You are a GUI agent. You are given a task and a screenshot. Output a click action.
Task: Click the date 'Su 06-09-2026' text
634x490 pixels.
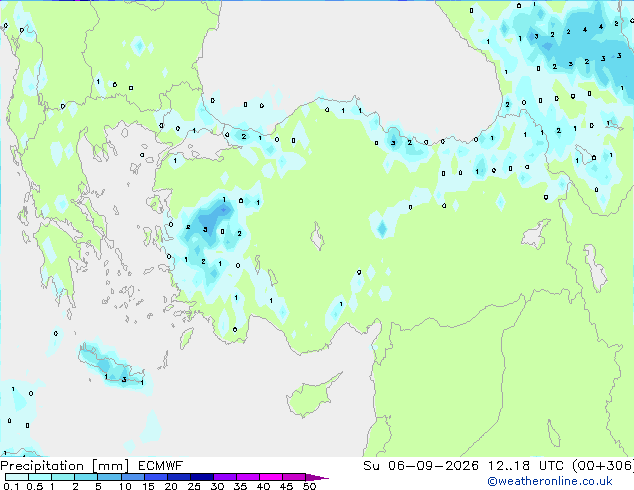pos(421,466)
